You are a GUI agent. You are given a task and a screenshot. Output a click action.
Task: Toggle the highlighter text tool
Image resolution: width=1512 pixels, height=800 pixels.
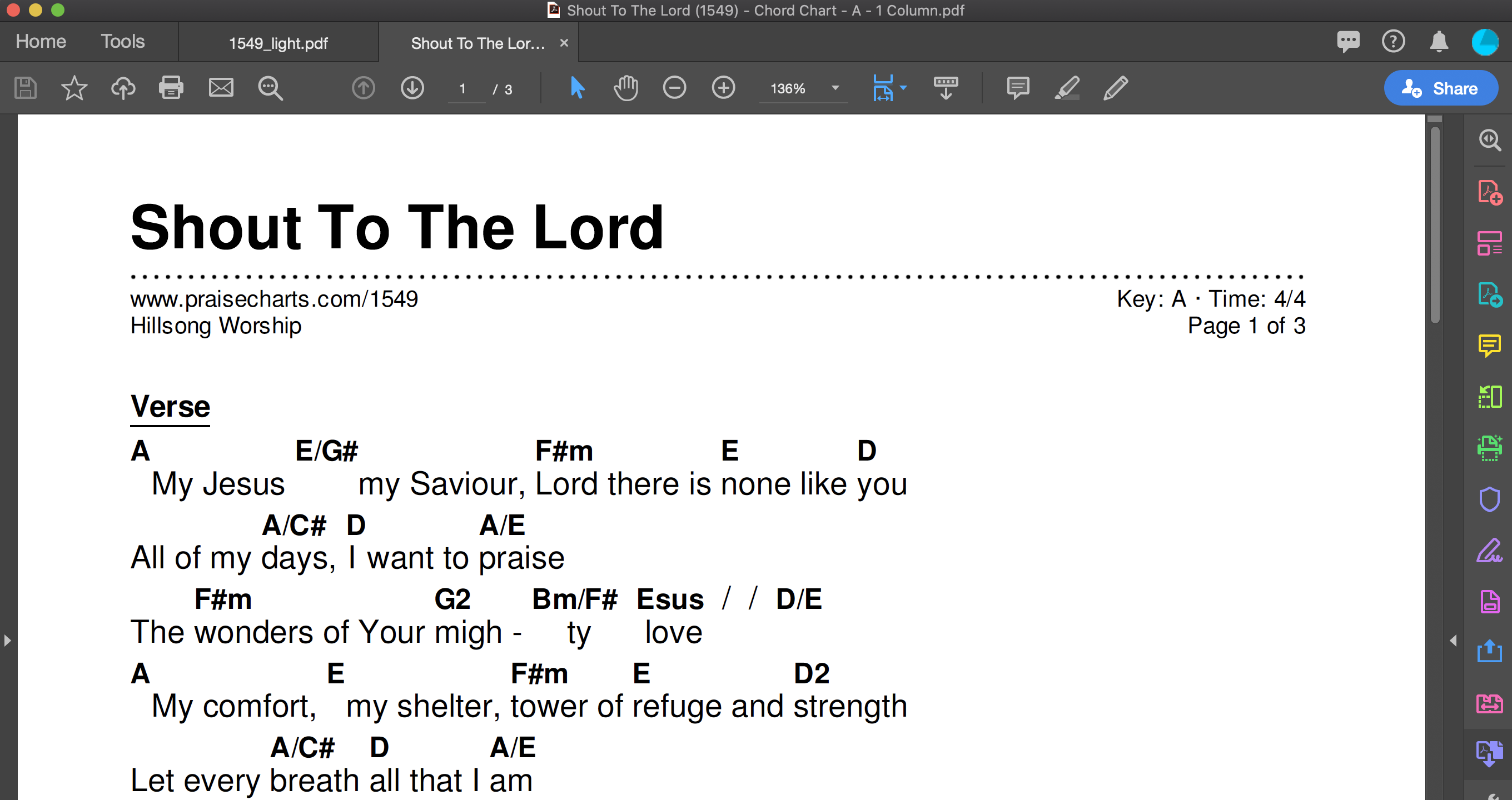[1067, 88]
